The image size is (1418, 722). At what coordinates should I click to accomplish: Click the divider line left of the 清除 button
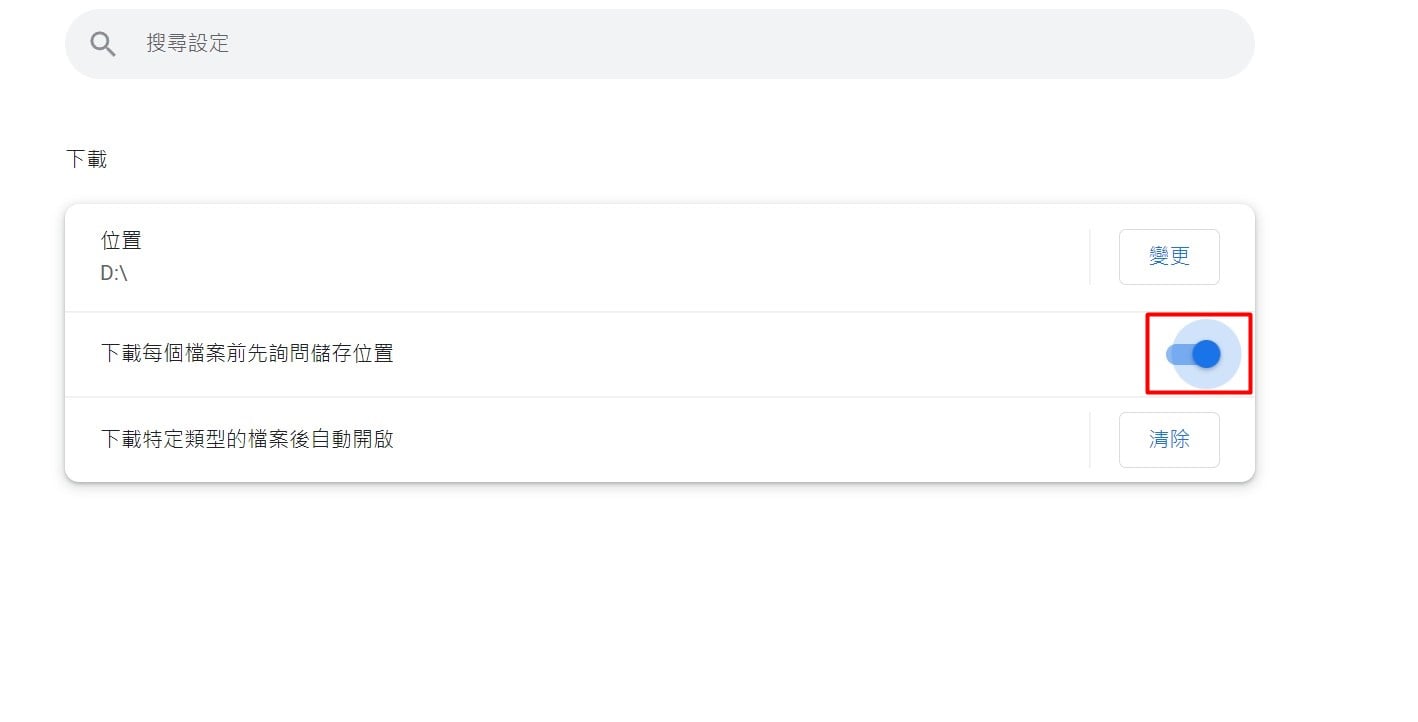[1090, 440]
